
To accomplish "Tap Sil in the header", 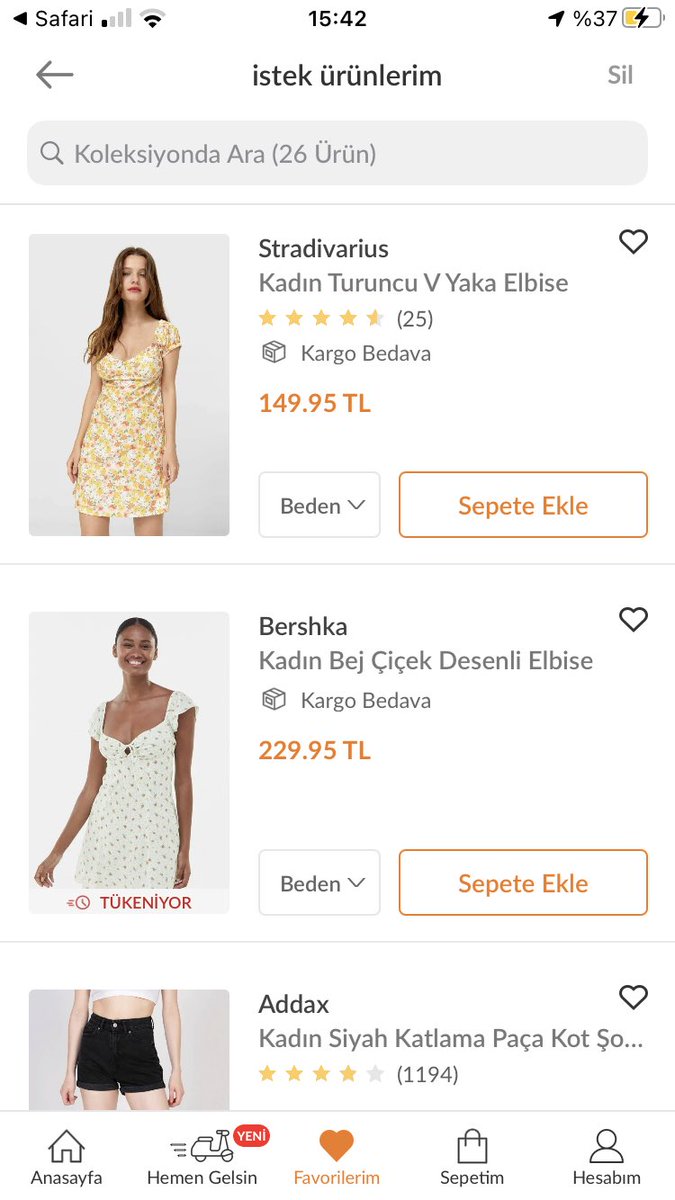I will coord(620,75).
